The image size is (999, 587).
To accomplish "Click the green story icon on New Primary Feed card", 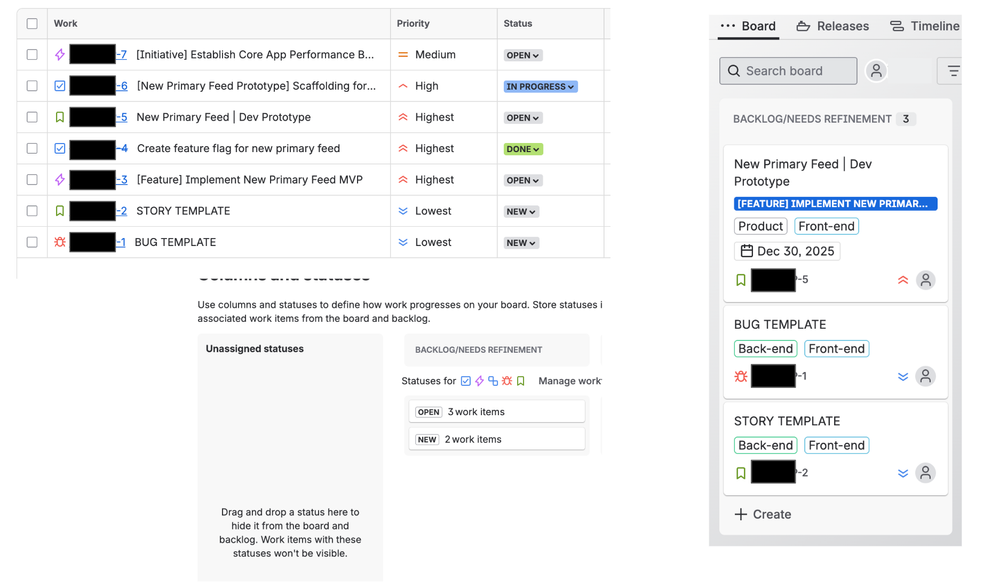I will pyautogui.click(x=740, y=280).
